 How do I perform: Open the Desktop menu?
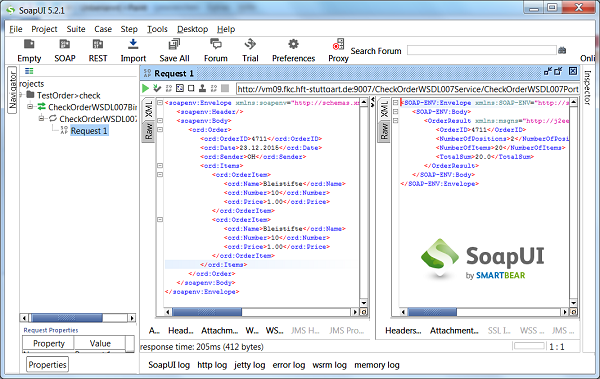pyautogui.click(x=192, y=29)
